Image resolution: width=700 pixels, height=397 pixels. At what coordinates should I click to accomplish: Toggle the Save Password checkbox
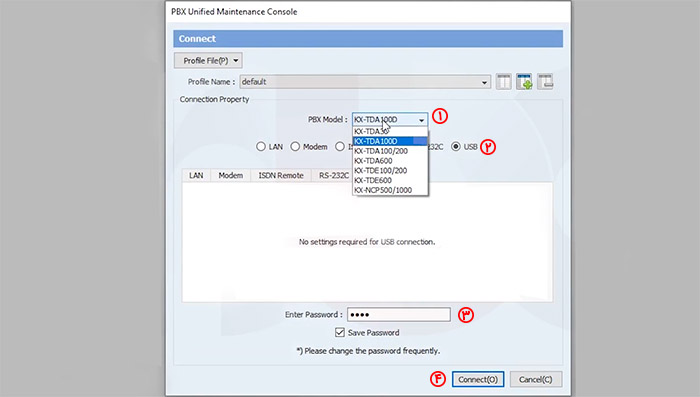(x=340, y=332)
